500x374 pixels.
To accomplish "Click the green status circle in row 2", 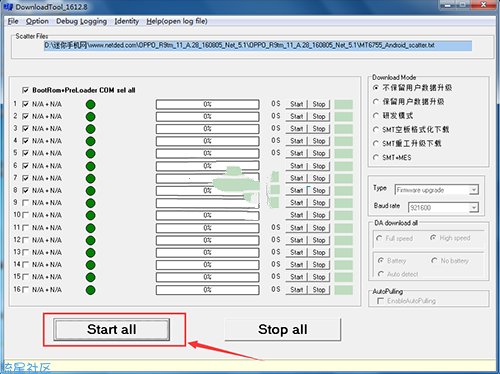I will tap(90, 117).
